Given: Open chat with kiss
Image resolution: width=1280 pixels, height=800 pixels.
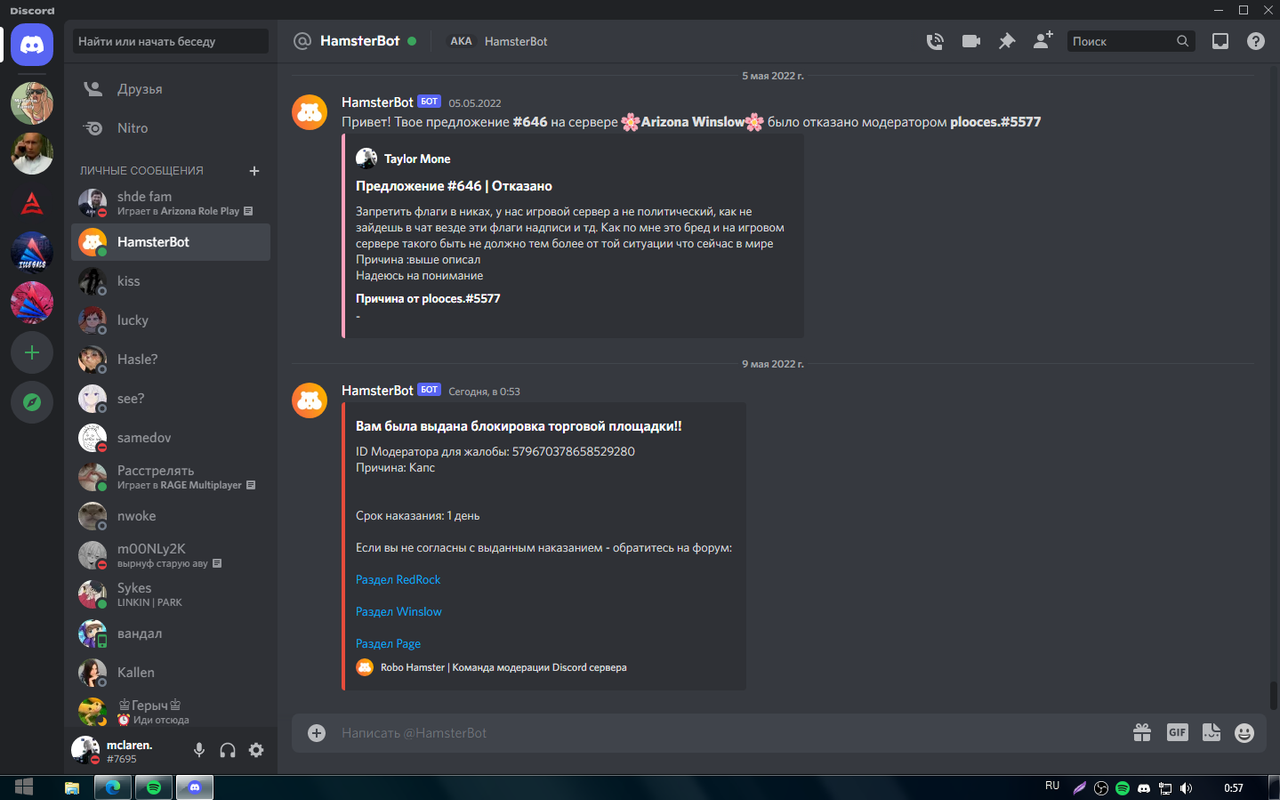Looking at the screenshot, I should pyautogui.click(x=171, y=281).
